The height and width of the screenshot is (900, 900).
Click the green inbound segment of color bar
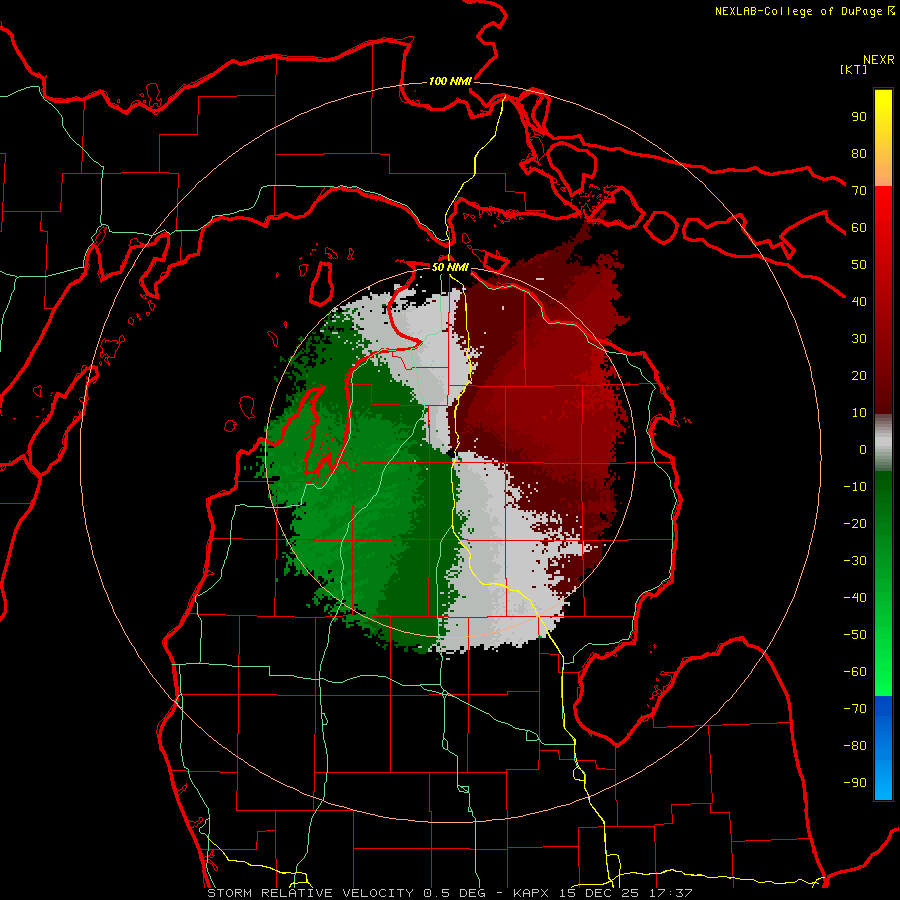click(883, 583)
